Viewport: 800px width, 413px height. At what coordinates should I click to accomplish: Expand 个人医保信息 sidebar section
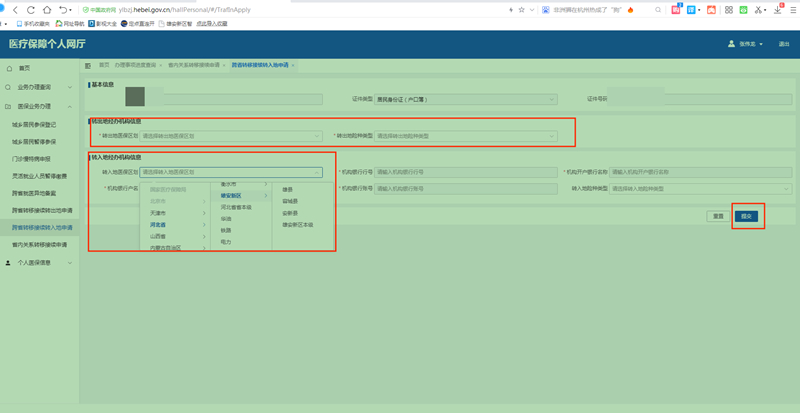tap(40, 262)
